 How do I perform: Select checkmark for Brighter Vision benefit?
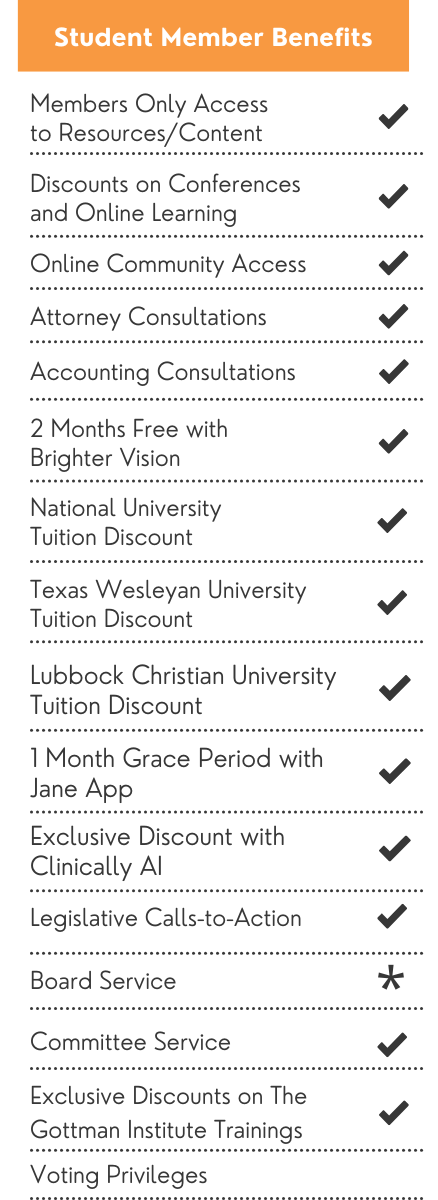pyautogui.click(x=393, y=441)
